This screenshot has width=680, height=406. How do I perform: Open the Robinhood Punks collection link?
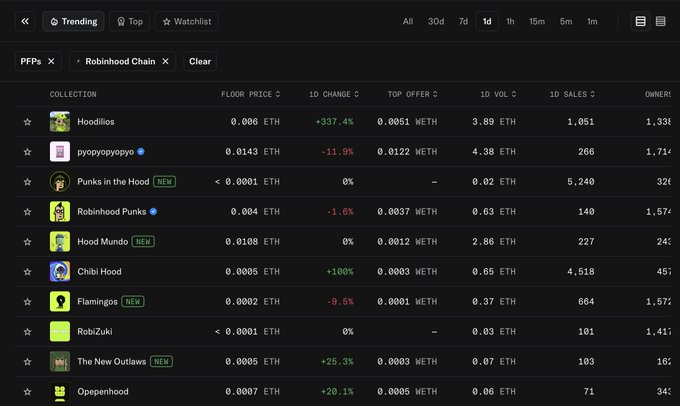[111, 211]
